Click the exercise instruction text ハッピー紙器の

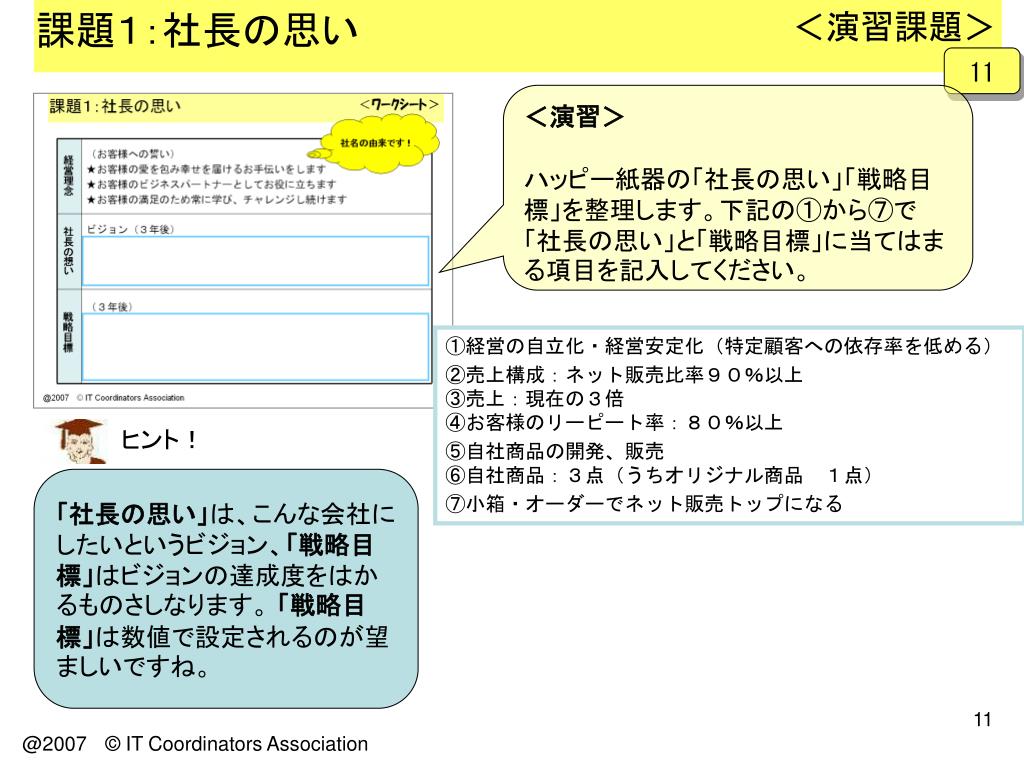click(734, 224)
